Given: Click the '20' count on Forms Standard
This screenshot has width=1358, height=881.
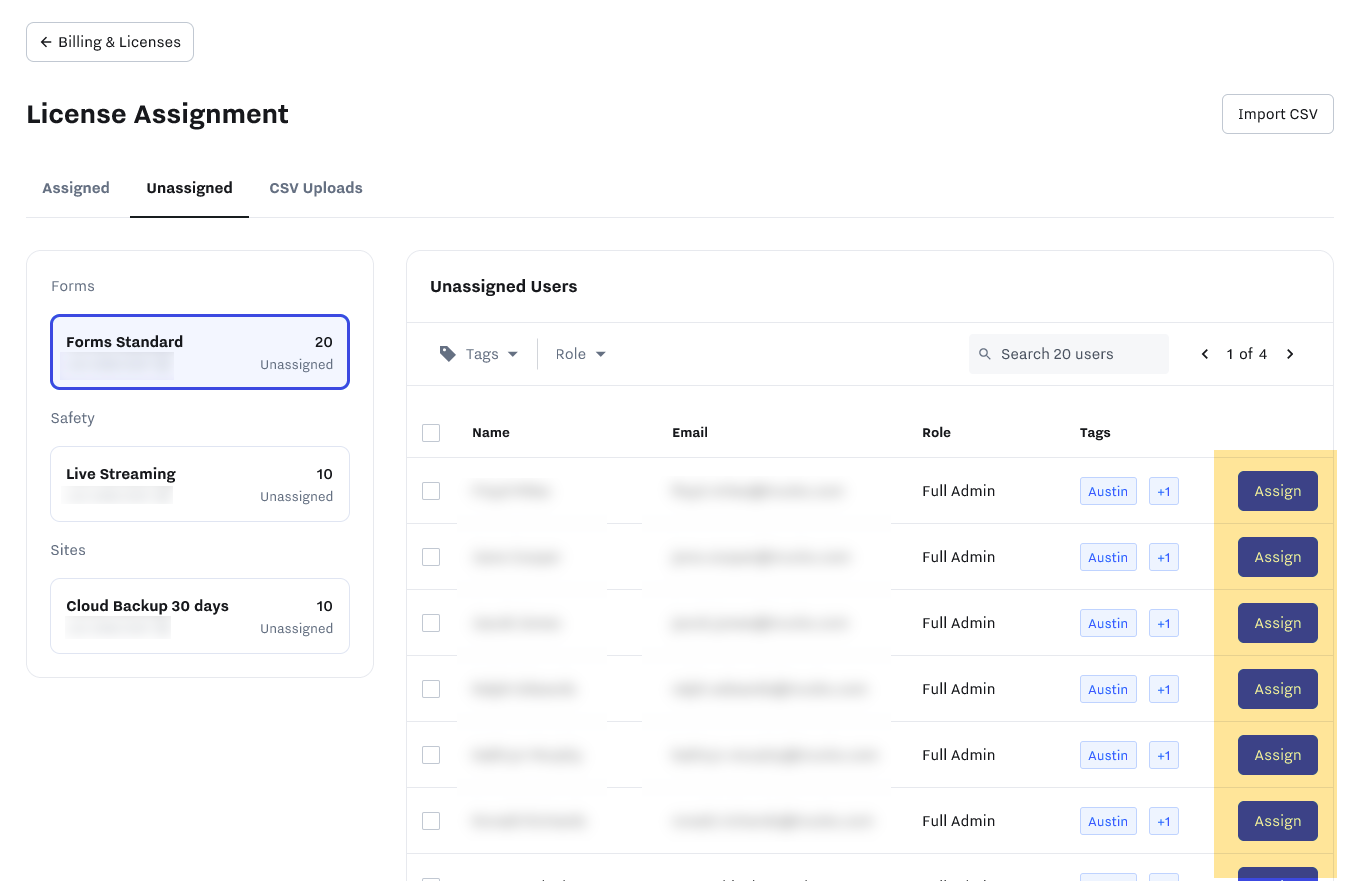Looking at the screenshot, I should click(x=324, y=342).
